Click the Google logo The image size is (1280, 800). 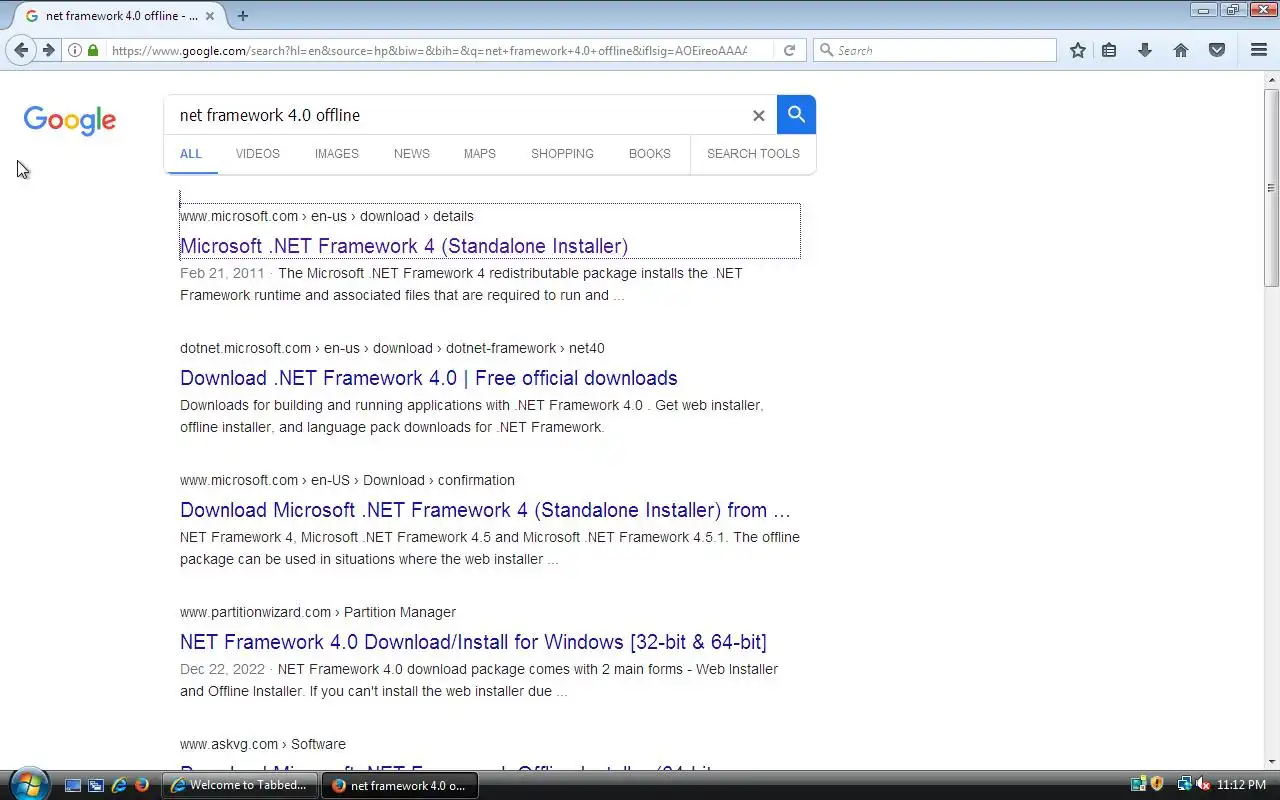point(70,120)
